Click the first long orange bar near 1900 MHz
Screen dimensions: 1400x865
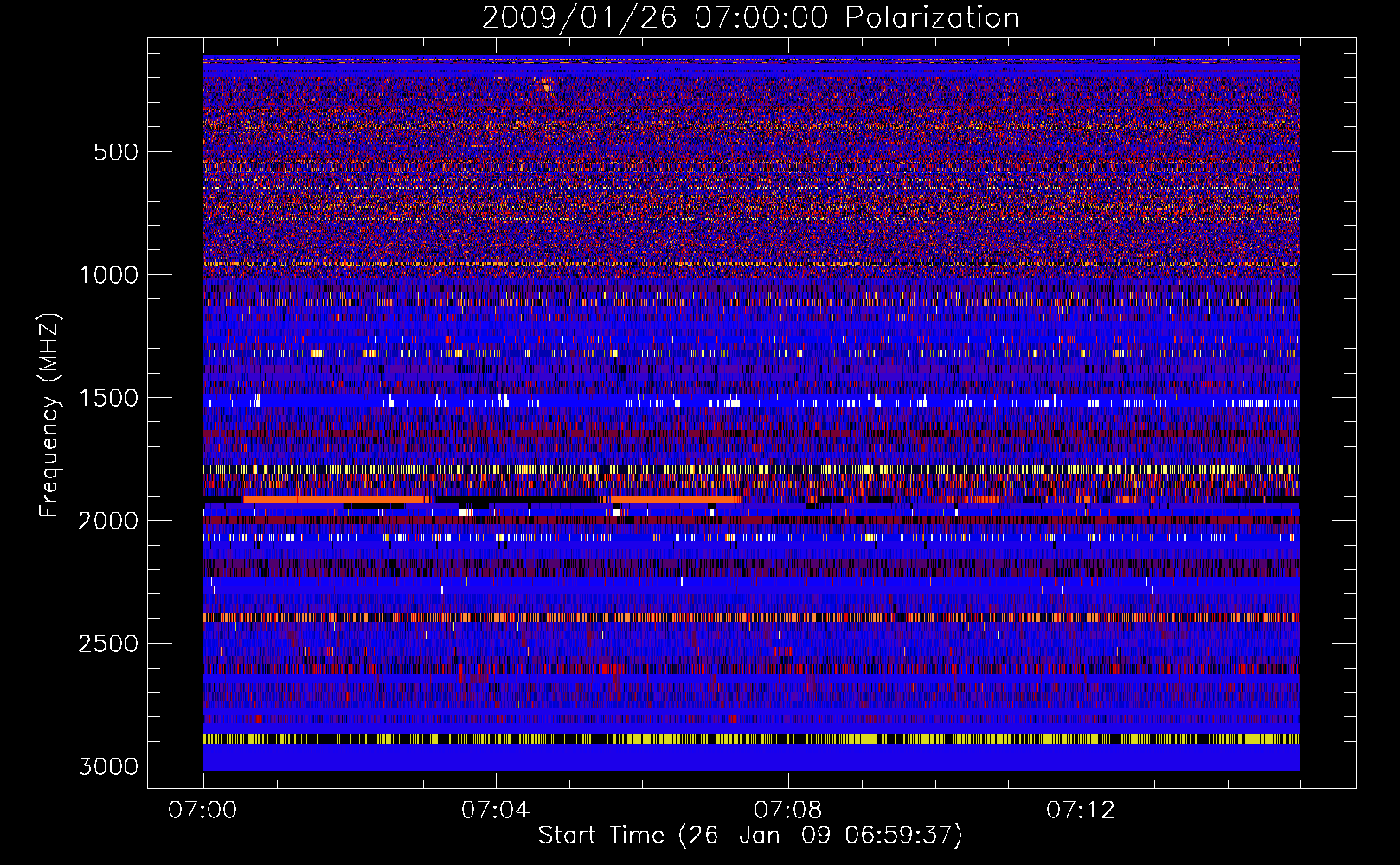334,499
